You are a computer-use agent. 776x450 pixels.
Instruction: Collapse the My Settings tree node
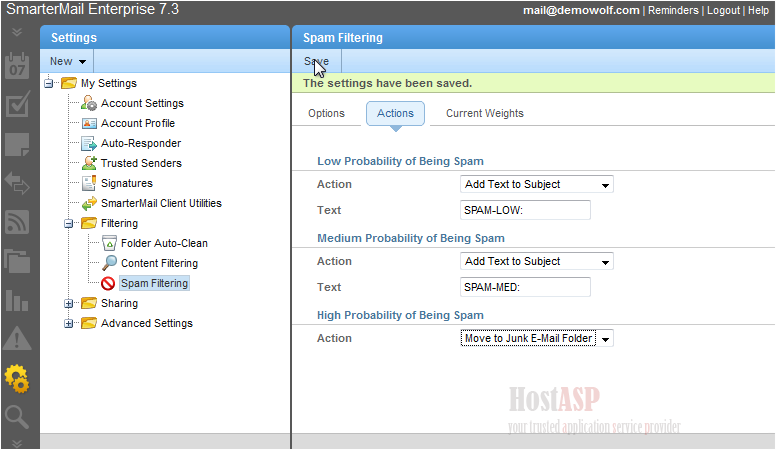(x=48, y=83)
